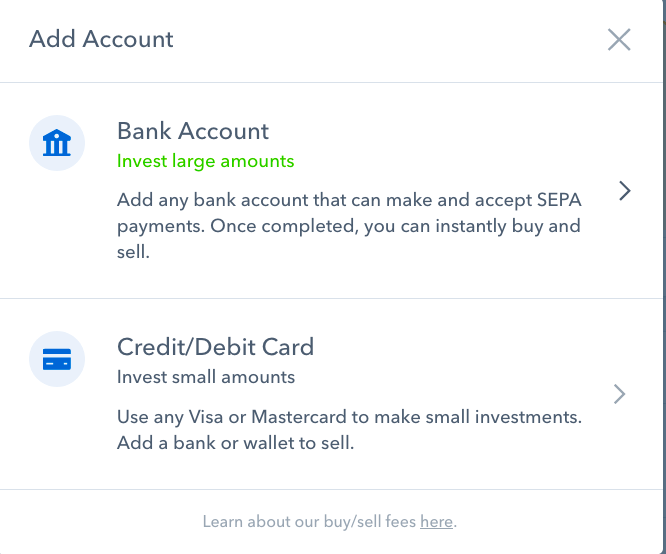
Task: Click the credit card icon
Action: (57, 359)
